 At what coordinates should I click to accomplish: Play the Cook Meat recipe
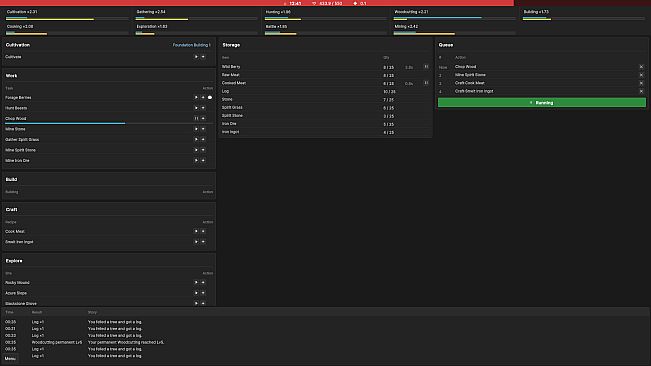coord(196,231)
